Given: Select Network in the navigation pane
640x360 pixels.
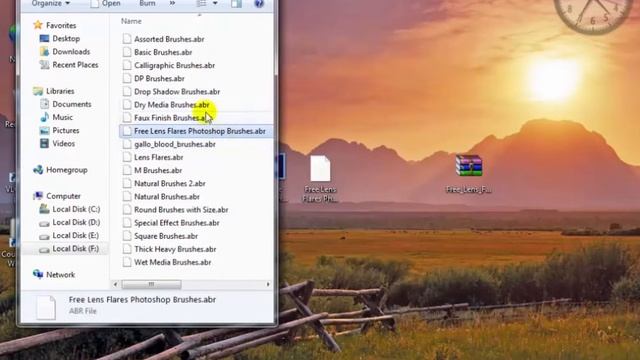Looking at the screenshot, I should point(54,275).
